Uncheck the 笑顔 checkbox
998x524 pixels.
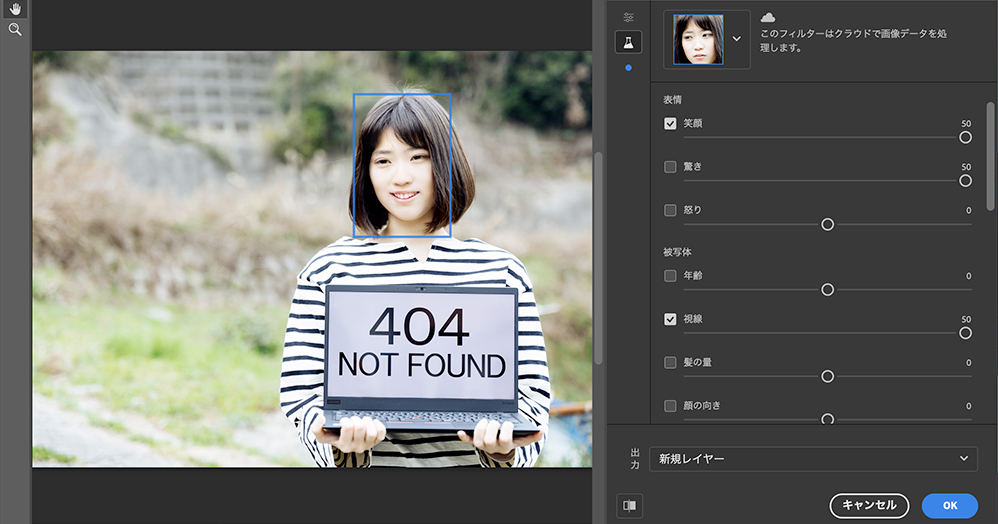click(x=670, y=124)
